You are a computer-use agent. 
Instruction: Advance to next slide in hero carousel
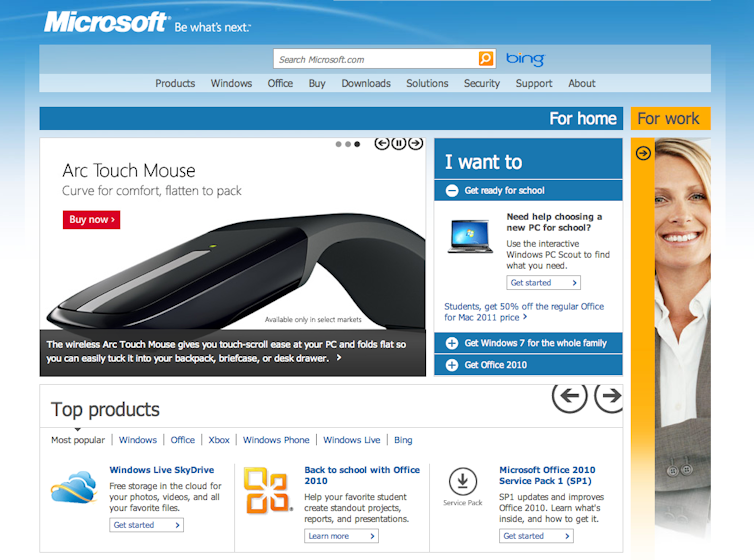pyautogui.click(x=415, y=143)
